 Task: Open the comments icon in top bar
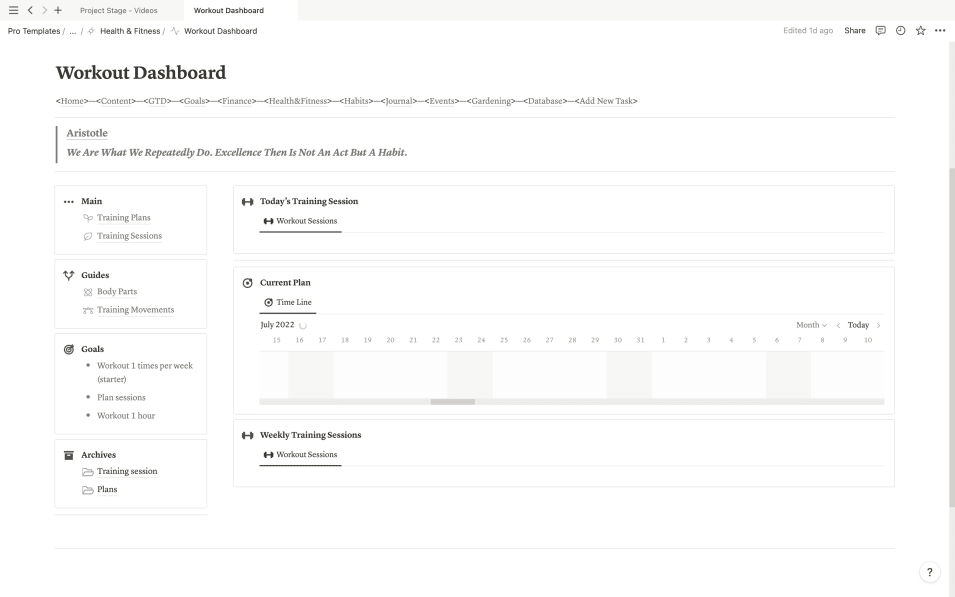pos(881,31)
